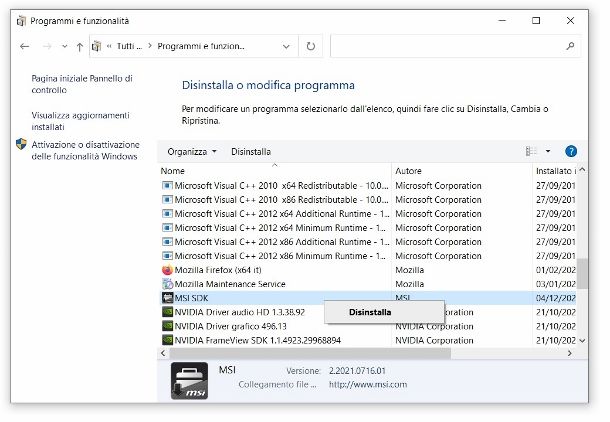This screenshot has height=422, width=610.
Task: Click the http://www.msi.com link text
Action: (368, 385)
